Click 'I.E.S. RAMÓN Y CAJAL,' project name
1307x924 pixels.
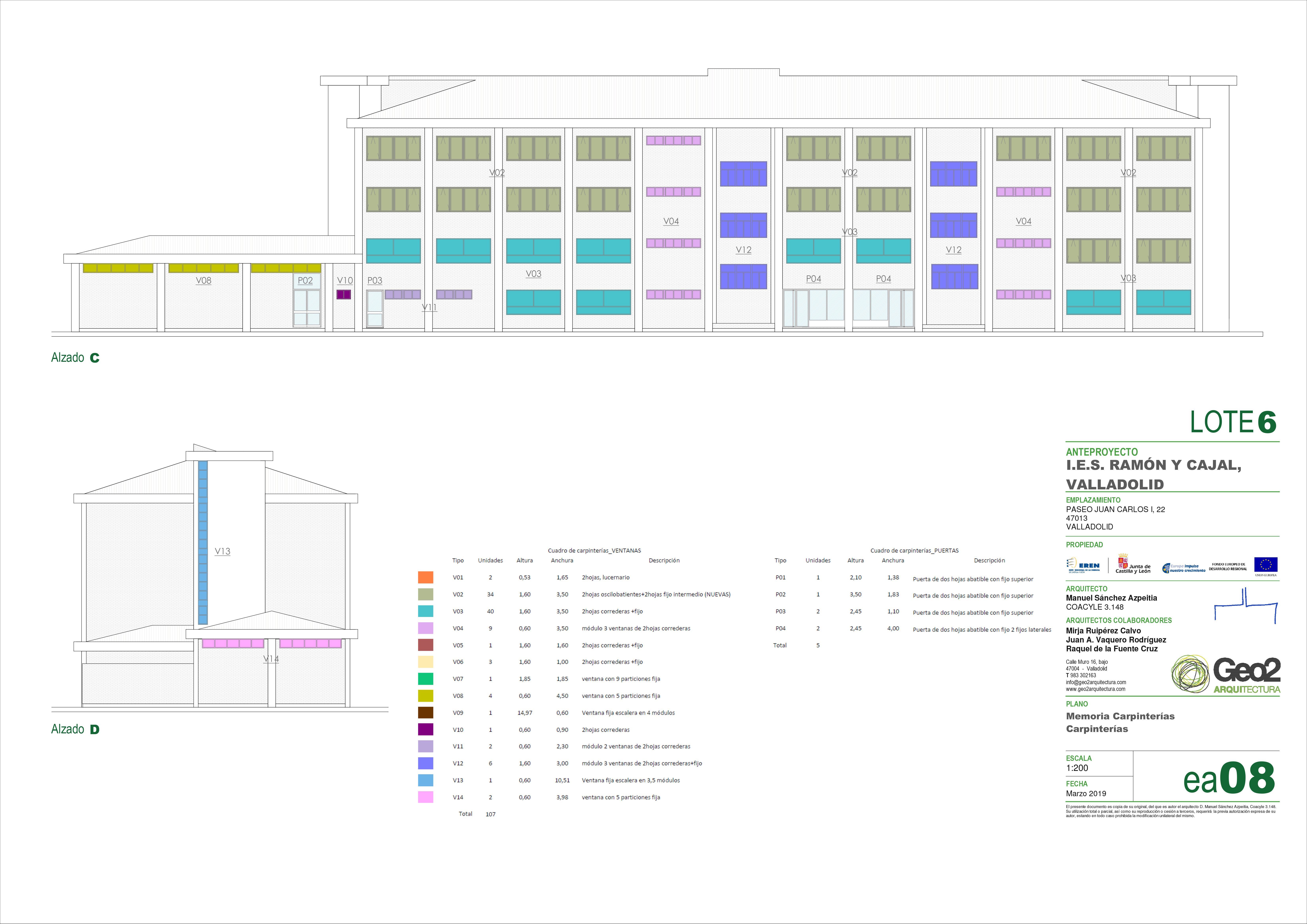pyautogui.click(x=1154, y=465)
